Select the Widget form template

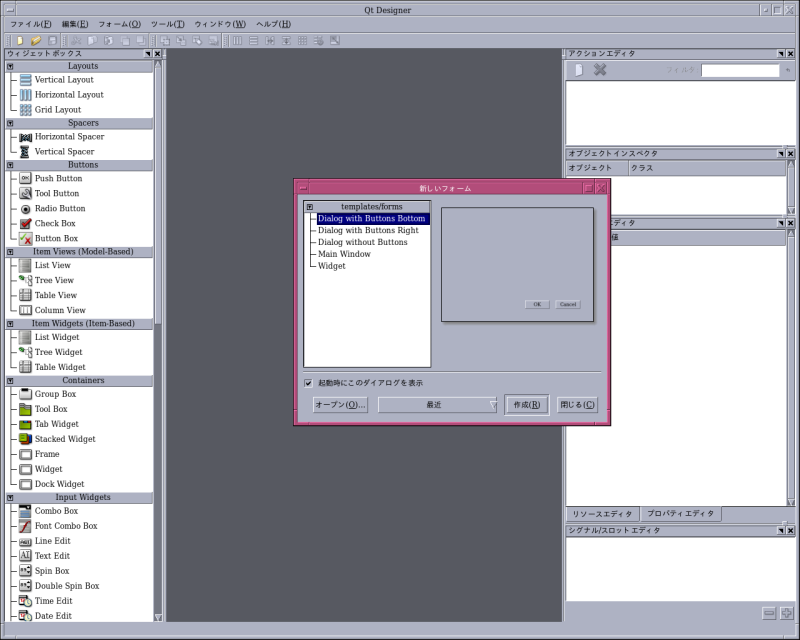331,266
